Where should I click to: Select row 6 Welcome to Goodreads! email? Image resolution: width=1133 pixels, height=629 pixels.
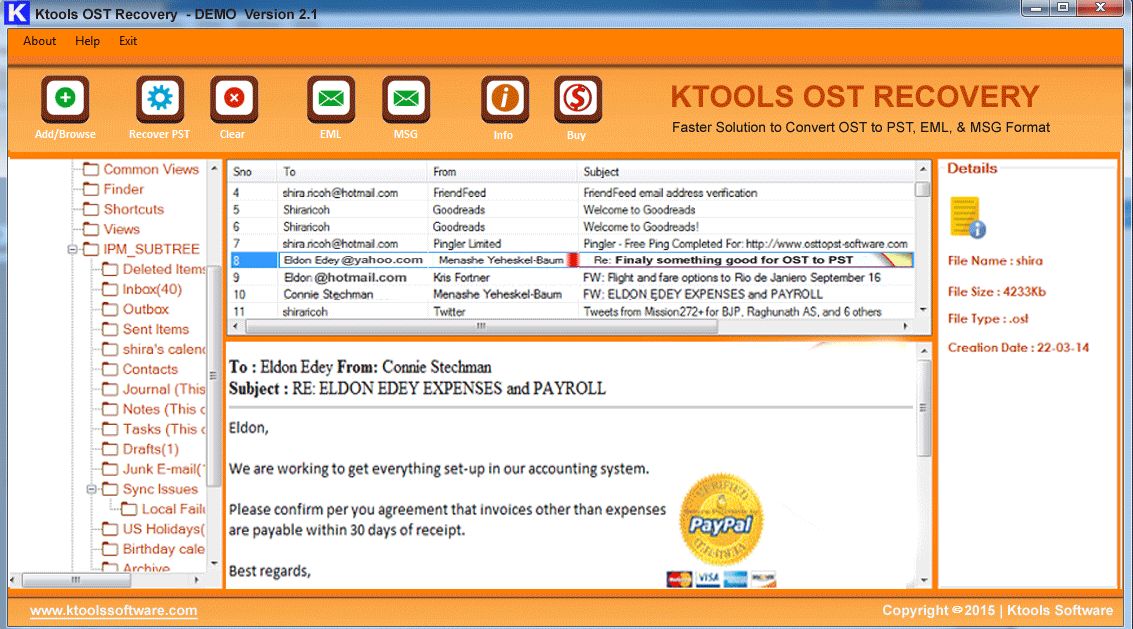[572, 227]
